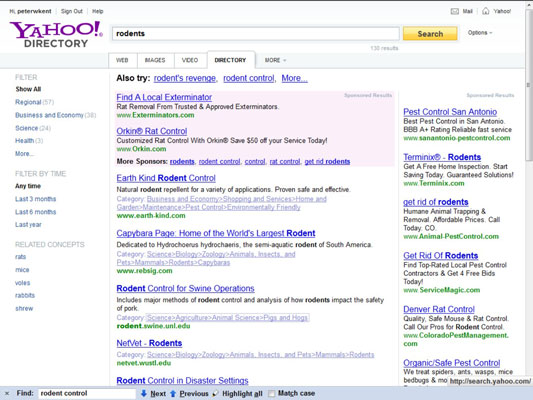Close the Find bar
Screen dimensions: 533x400
7,394
